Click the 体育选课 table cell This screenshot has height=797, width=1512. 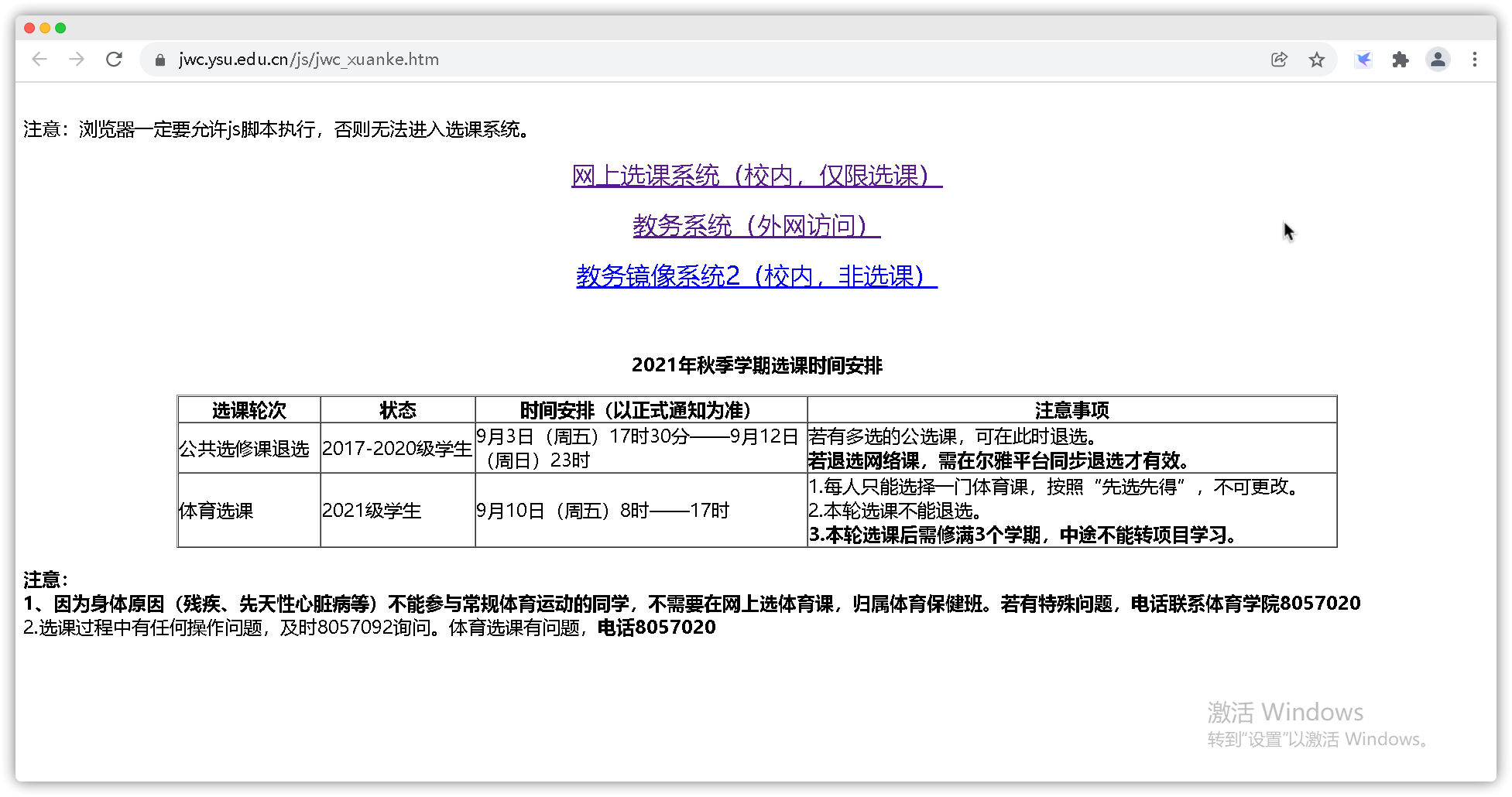coord(216,511)
